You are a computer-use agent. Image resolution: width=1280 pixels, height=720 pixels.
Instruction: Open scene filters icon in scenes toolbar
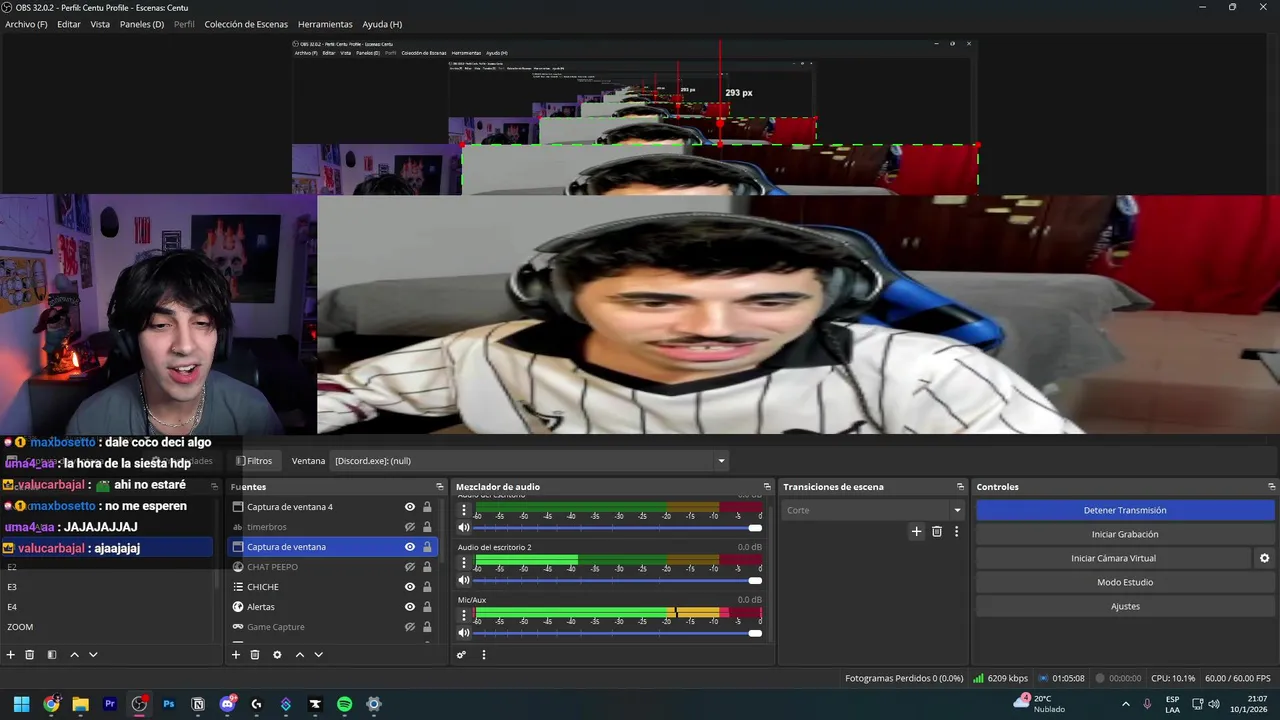pos(52,655)
